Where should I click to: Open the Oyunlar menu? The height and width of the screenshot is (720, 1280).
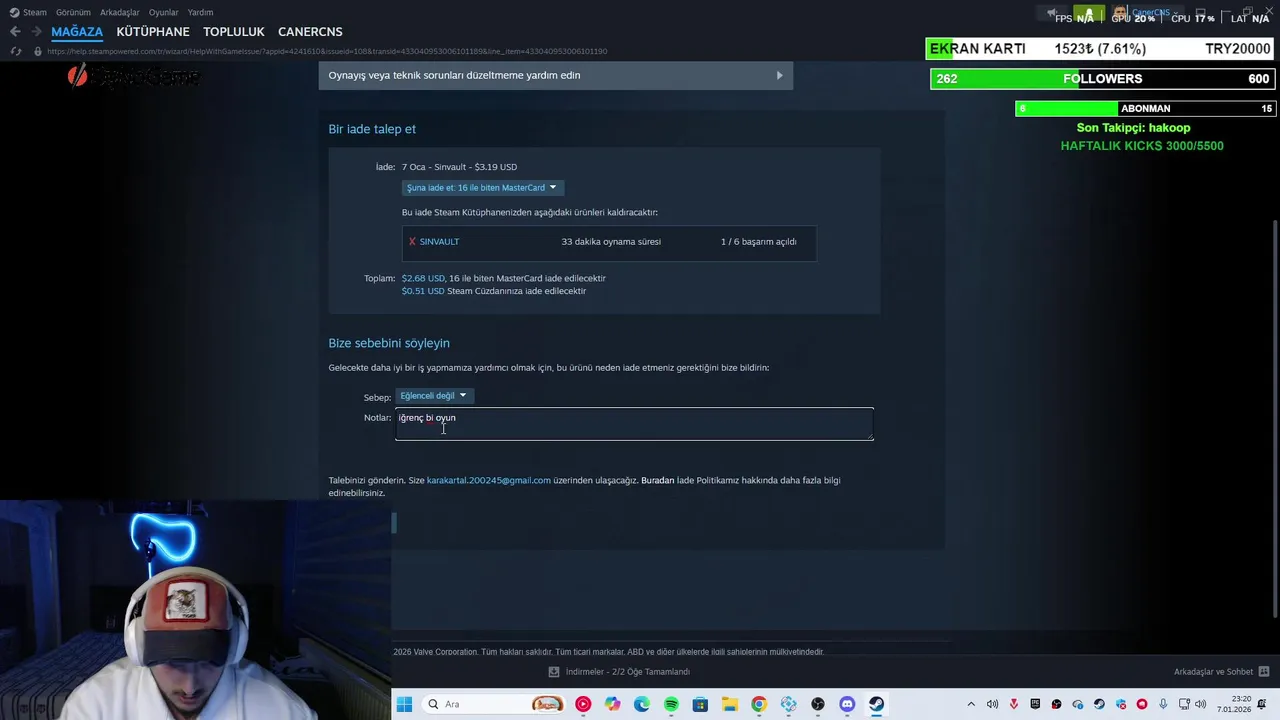point(164,12)
